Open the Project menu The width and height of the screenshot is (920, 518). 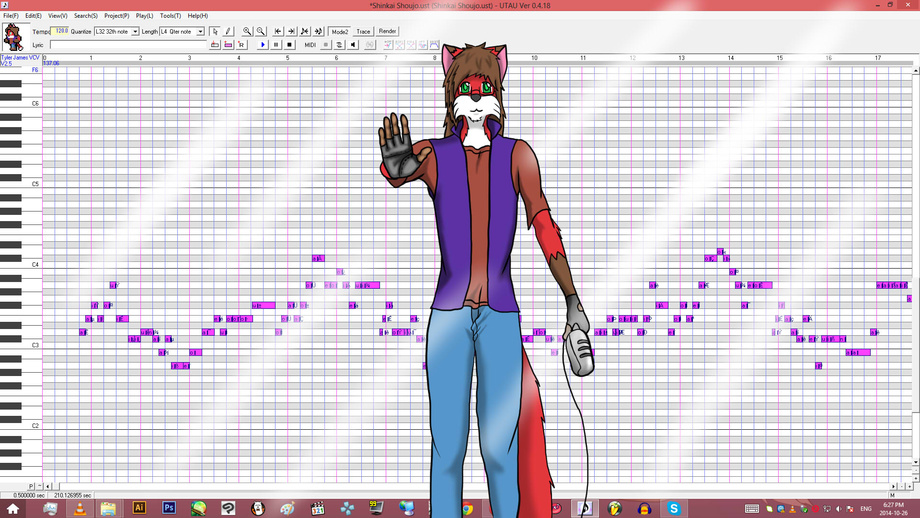(116, 16)
